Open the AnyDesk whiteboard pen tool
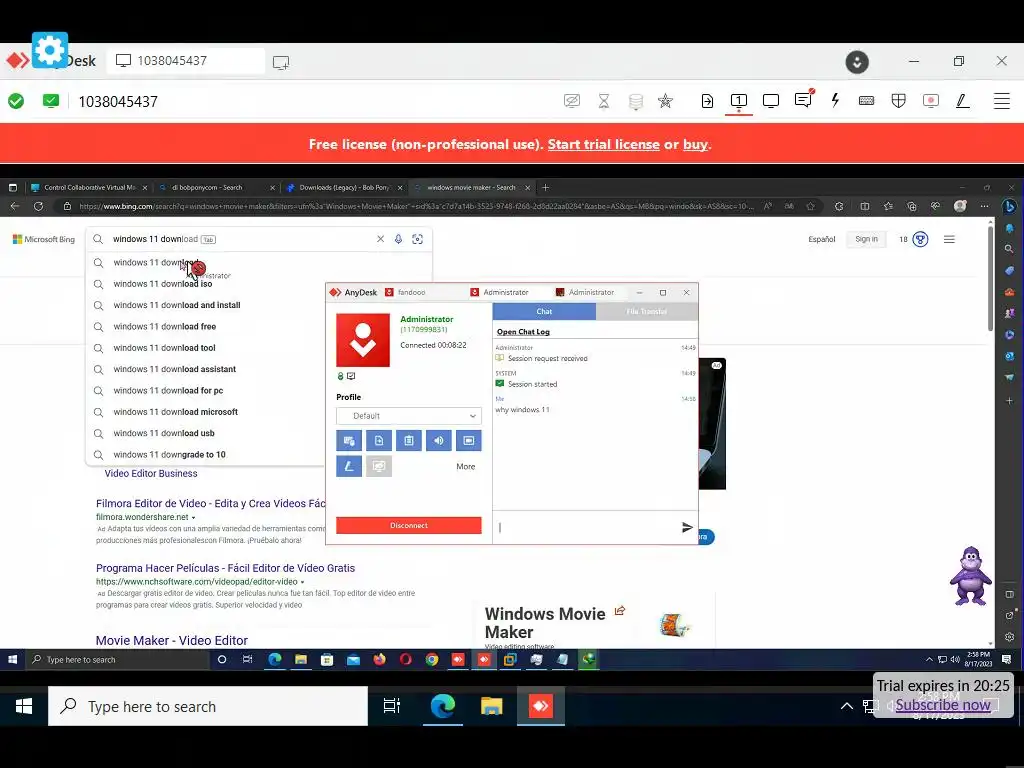Screen dimensions: 1024x768 pos(963,101)
